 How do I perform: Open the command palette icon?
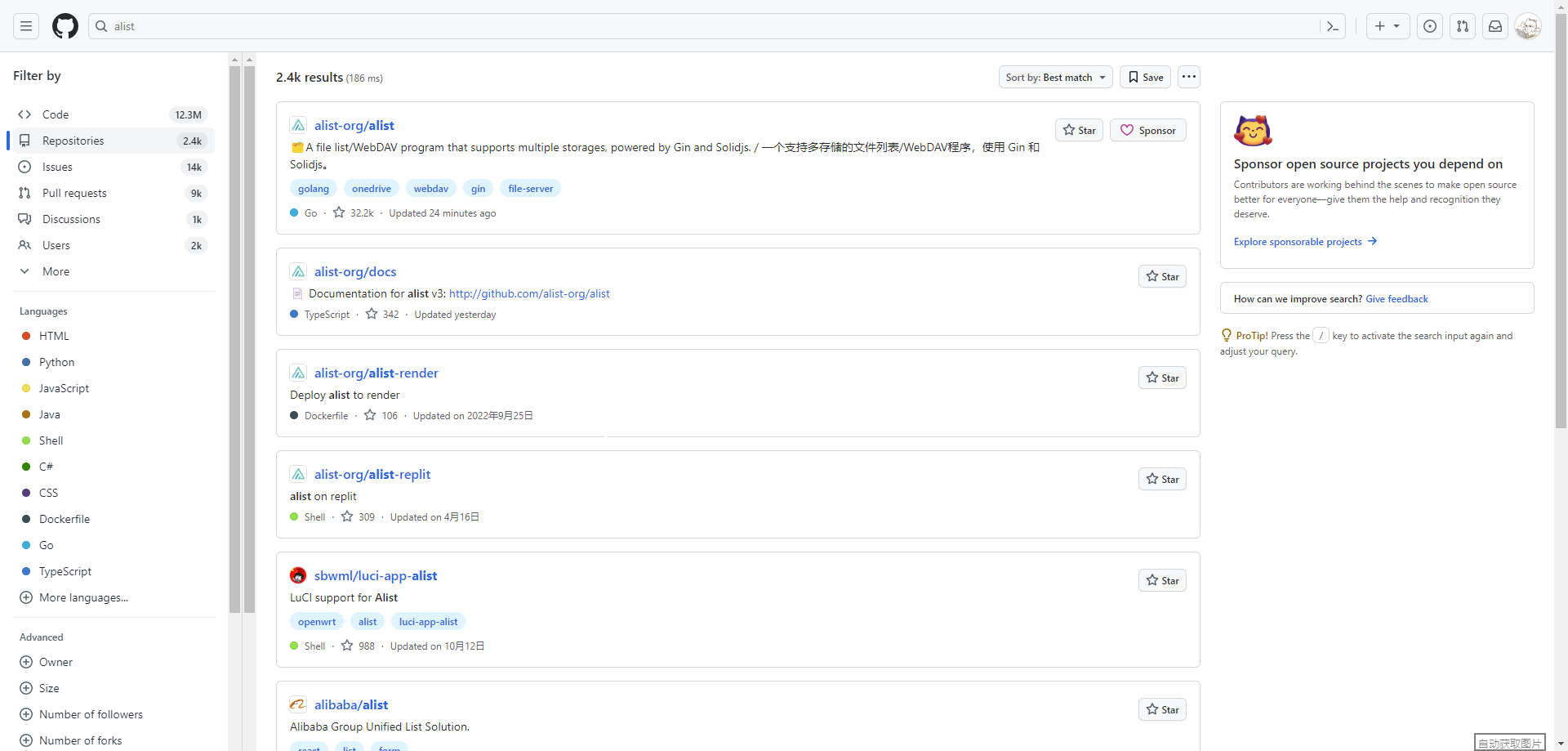(x=1333, y=26)
